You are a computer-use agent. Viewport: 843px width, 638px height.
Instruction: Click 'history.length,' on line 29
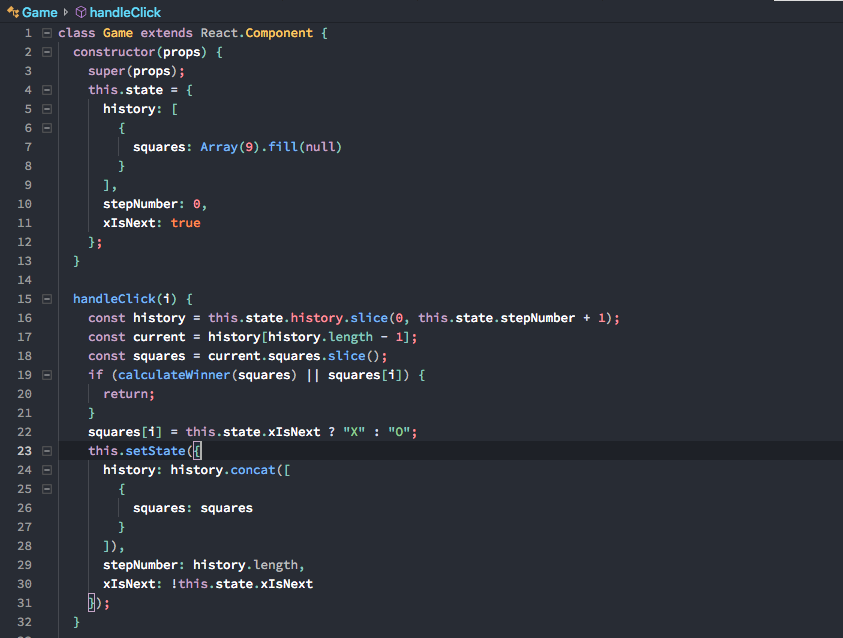click(249, 565)
